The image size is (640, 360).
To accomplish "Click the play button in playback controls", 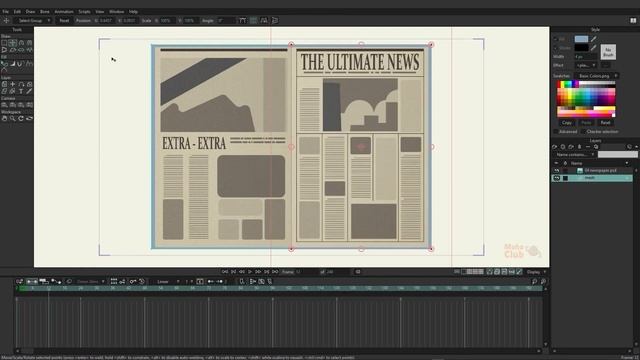I will 250,272.
